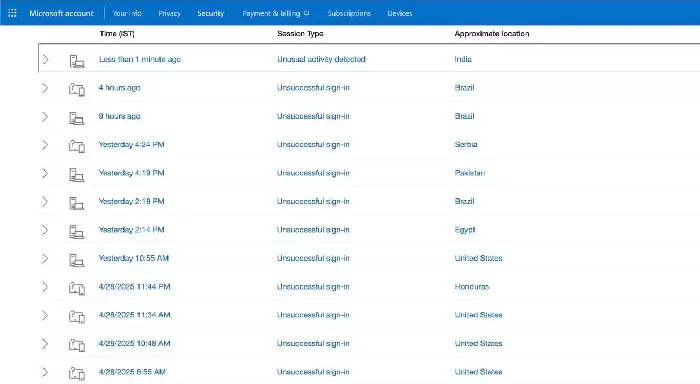
Task: Go to Microsoft account home
Action: (x=61, y=13)
